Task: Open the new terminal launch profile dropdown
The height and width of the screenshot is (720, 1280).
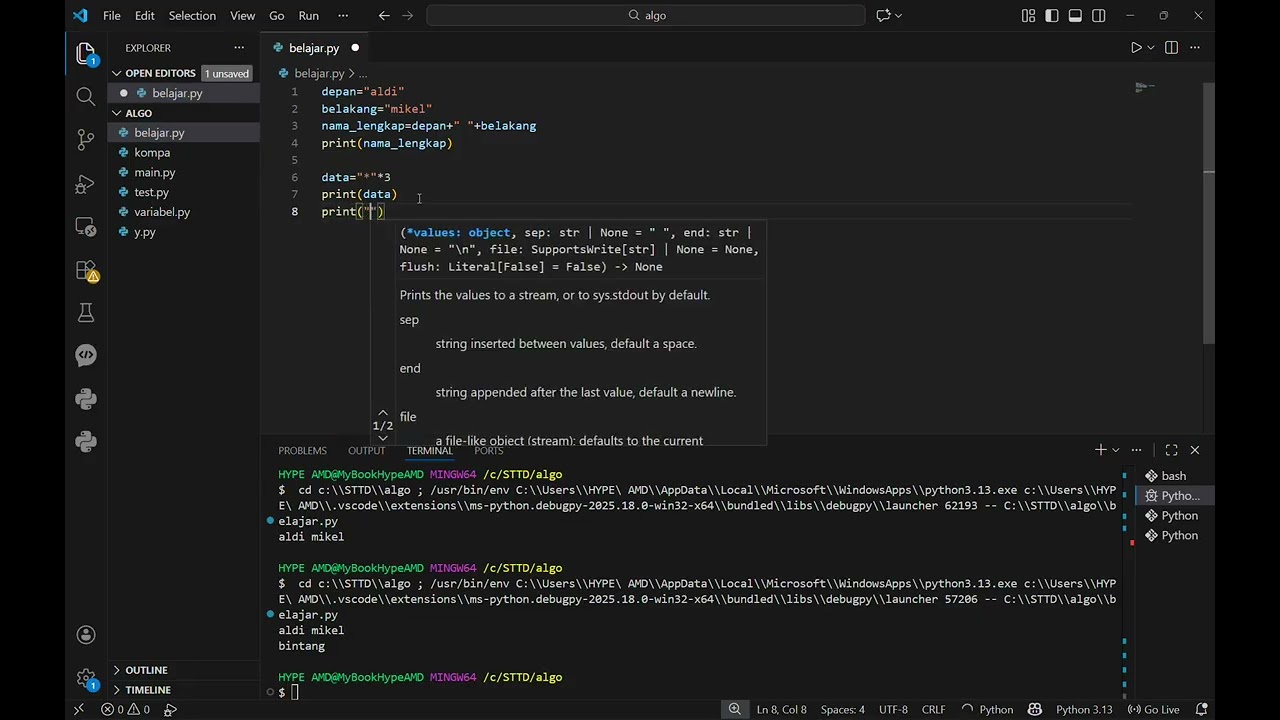Action: point(1116,450)
